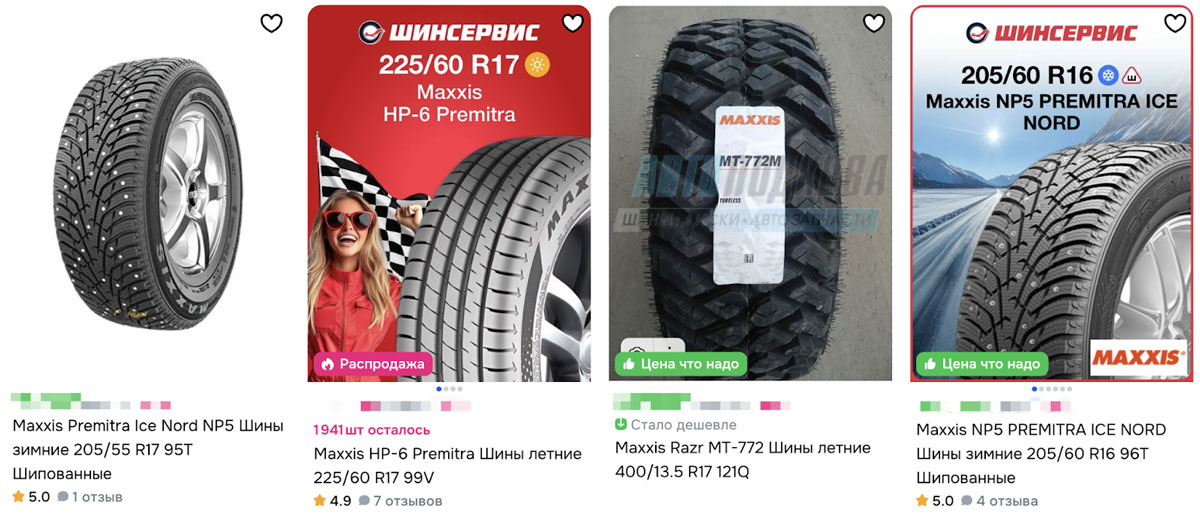Click Цена что надо badge on MT-772 tire
The height and width of the screenshot is (521, 1200).
(x=681, y=363)
